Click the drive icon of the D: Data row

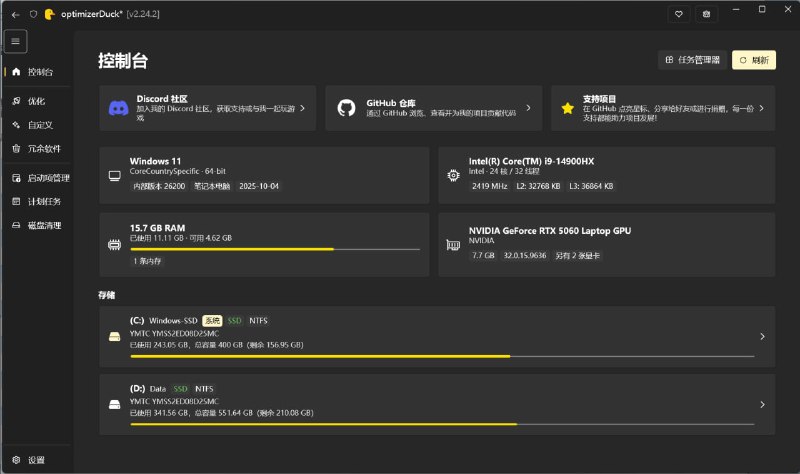point(115,405)
